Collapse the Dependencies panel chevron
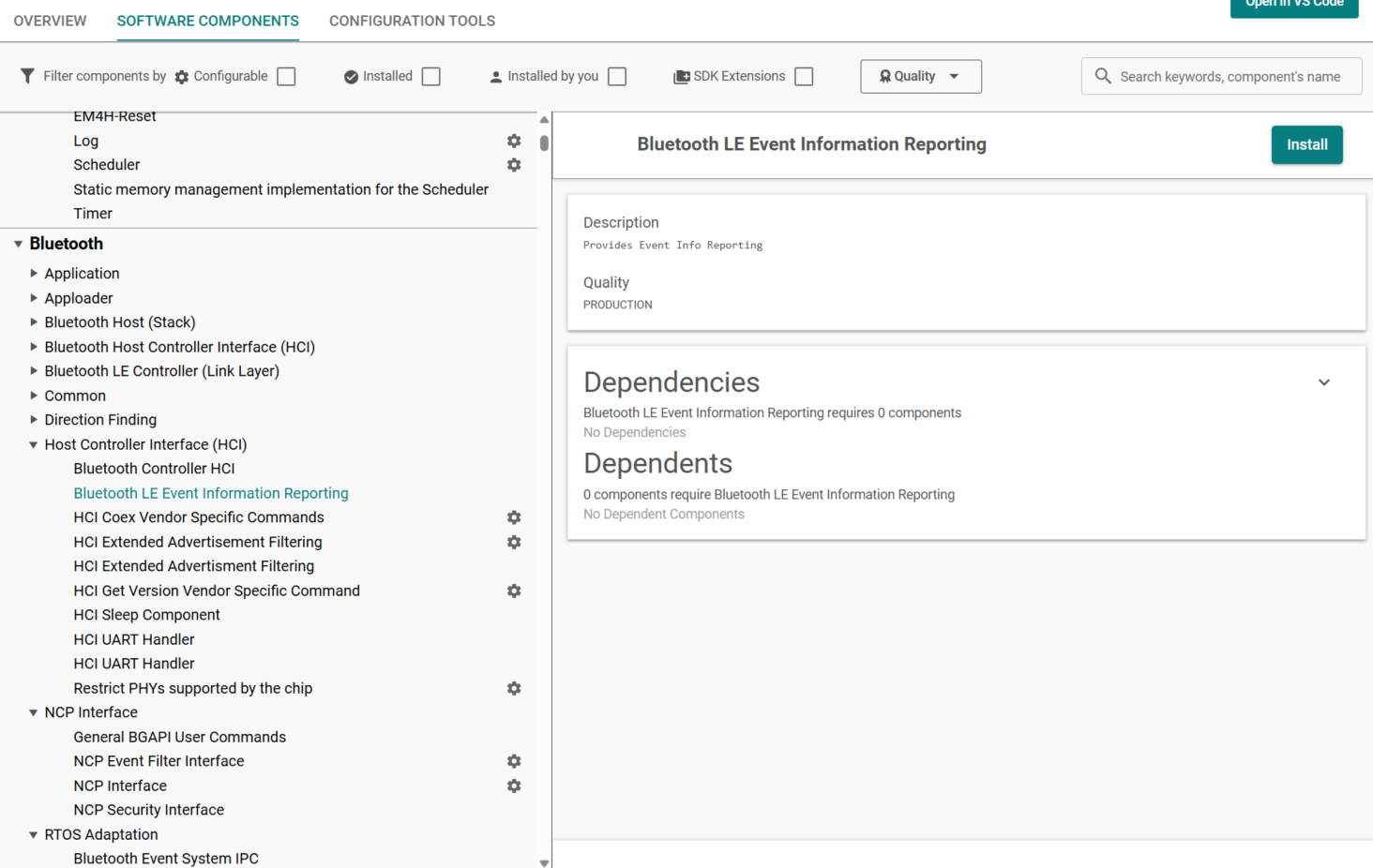This screenshot has width=1373, height=868. point(1324,382)
